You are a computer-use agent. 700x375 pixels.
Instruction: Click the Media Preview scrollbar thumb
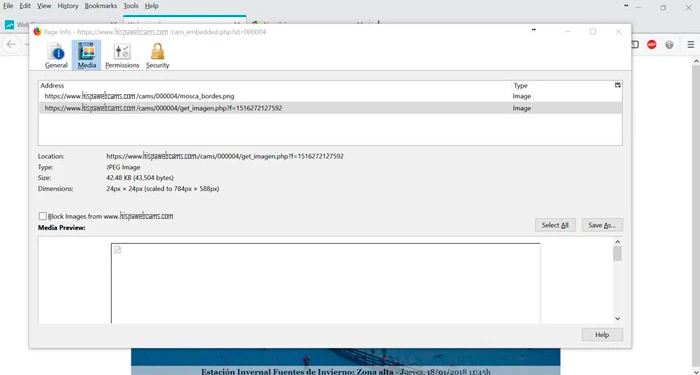coord(617,254)
